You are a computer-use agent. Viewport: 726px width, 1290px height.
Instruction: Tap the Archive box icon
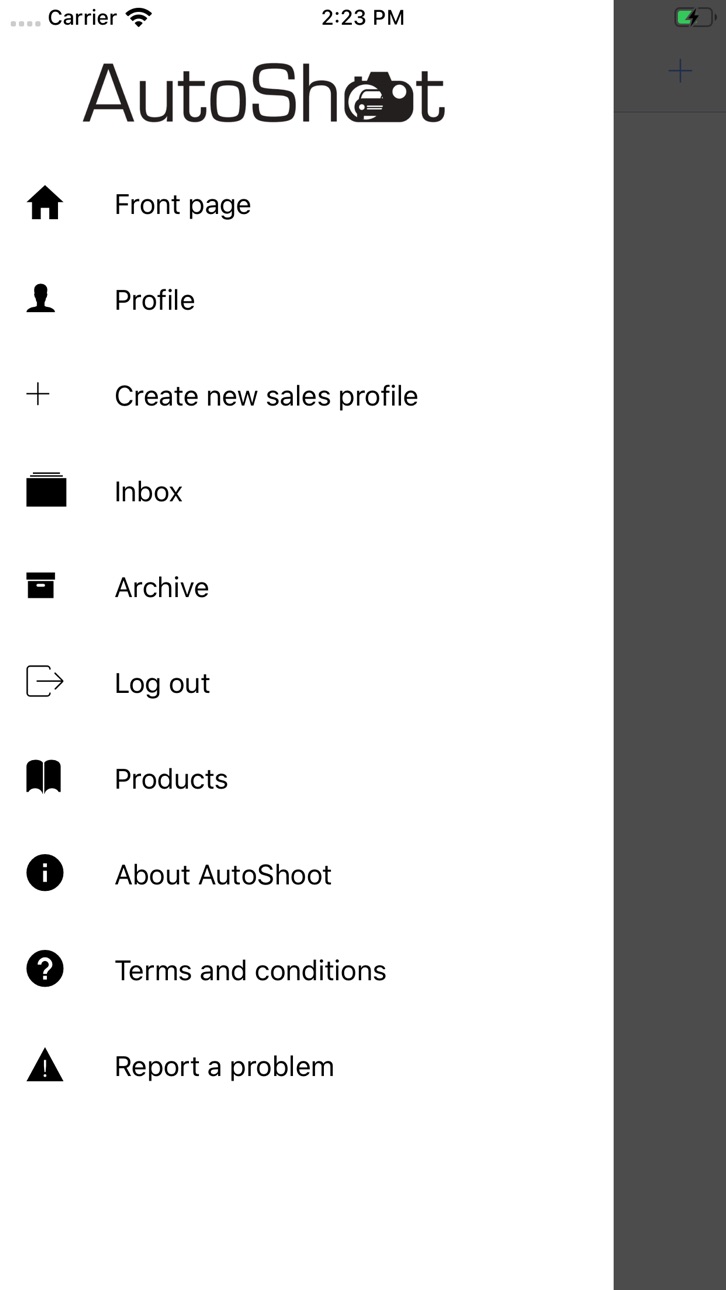coord(41,585)
